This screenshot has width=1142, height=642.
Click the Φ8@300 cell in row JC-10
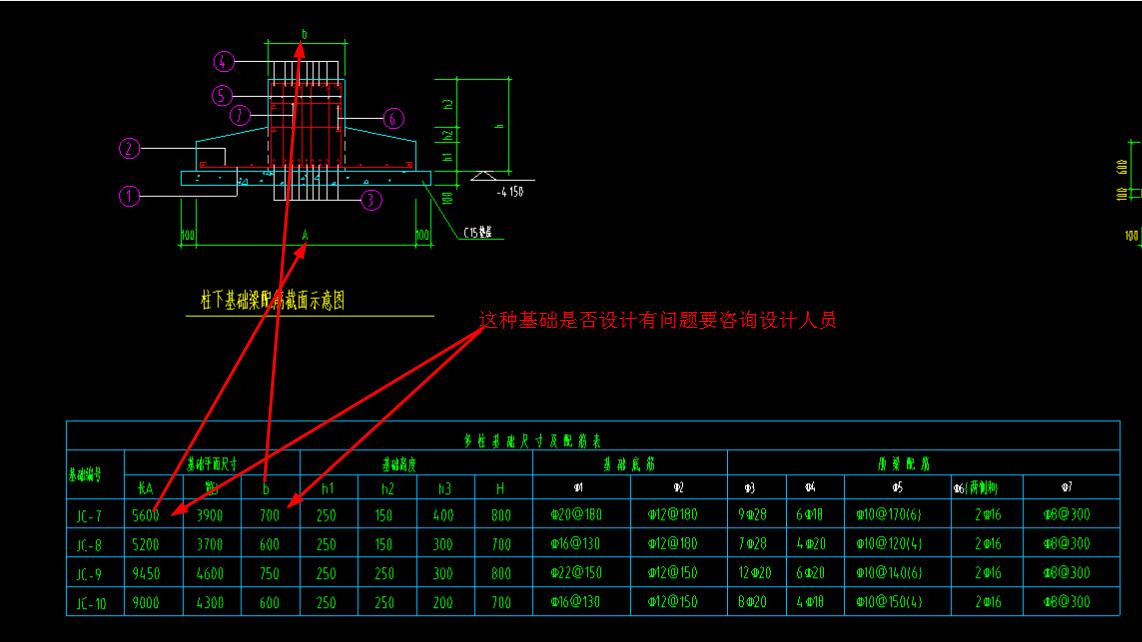pos(1067,602)
